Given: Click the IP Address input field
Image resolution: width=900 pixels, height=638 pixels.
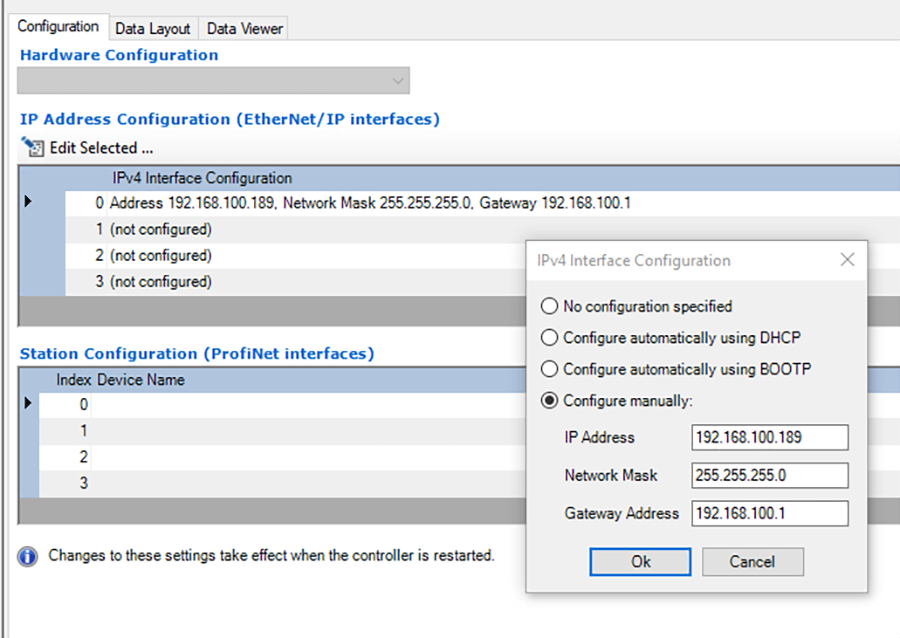Looking at the screenshot, I should click(x=769, y=437).
